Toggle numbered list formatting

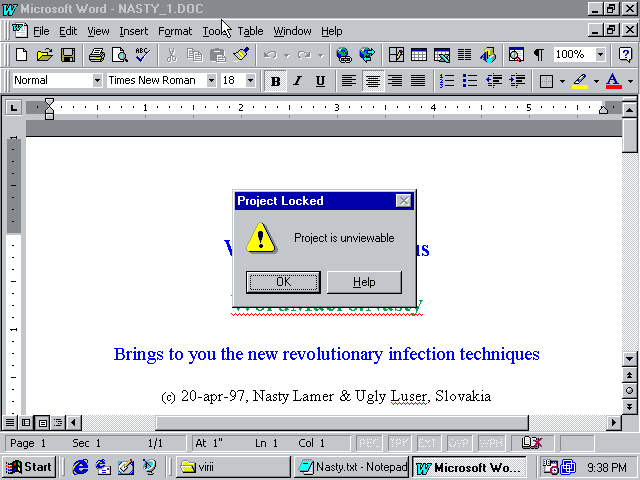tap(447, 81)
